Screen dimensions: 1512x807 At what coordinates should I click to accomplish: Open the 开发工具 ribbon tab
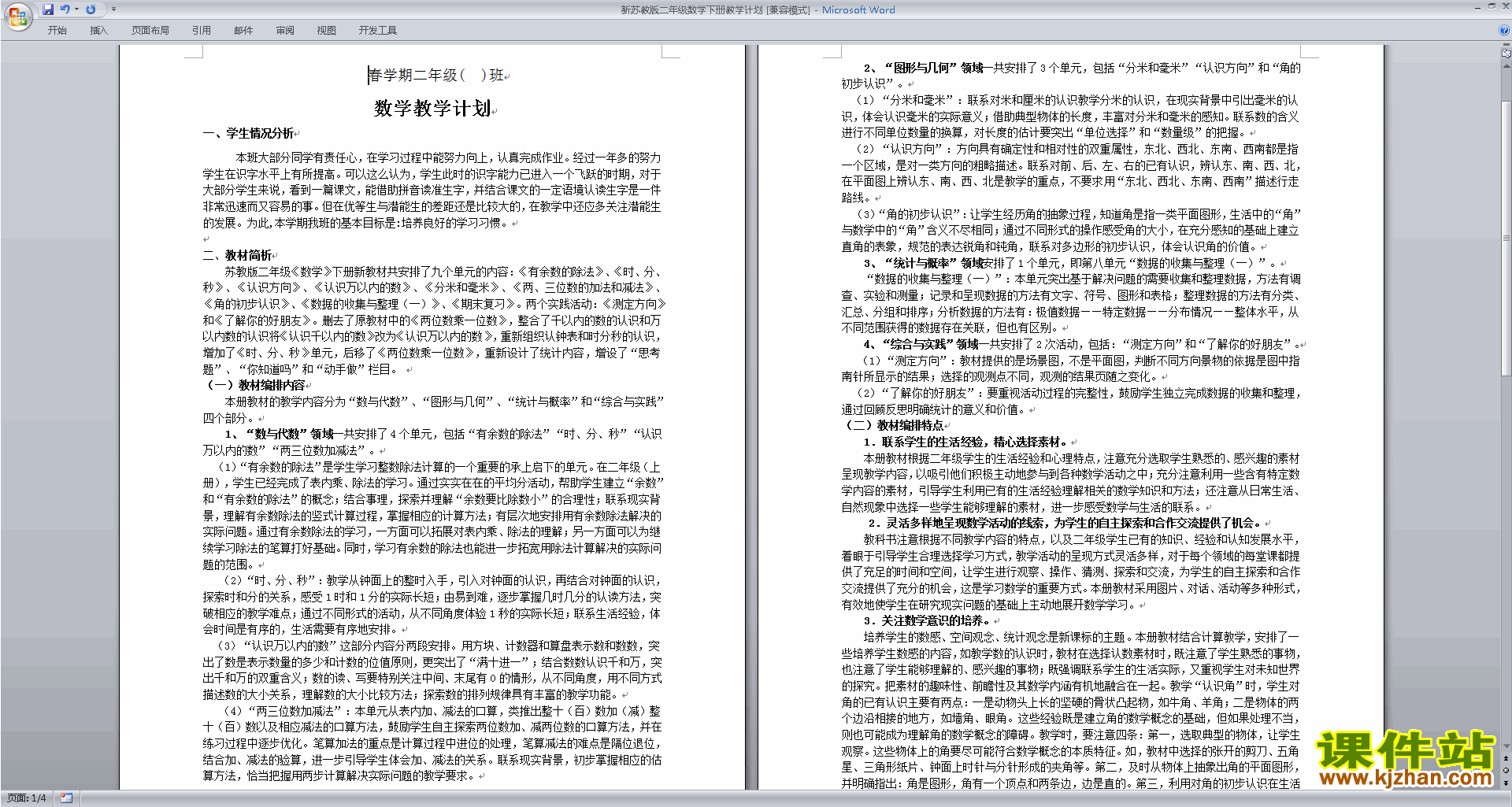[378, 31]
